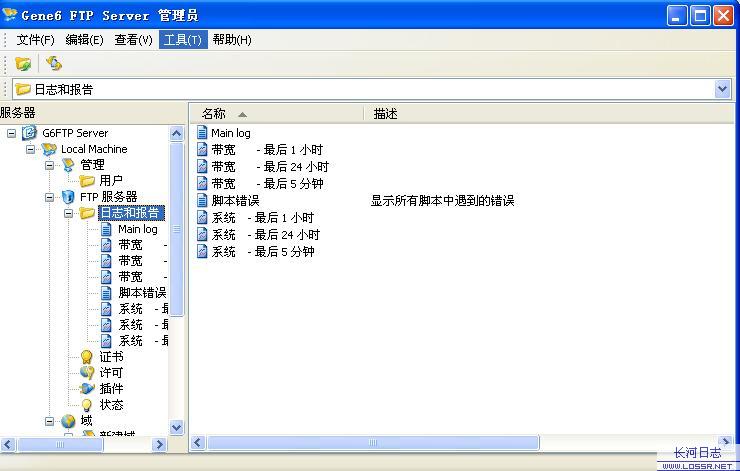Open the 编辑(E) menu
The height and width of the screenshot is (471, 740).
84,40
